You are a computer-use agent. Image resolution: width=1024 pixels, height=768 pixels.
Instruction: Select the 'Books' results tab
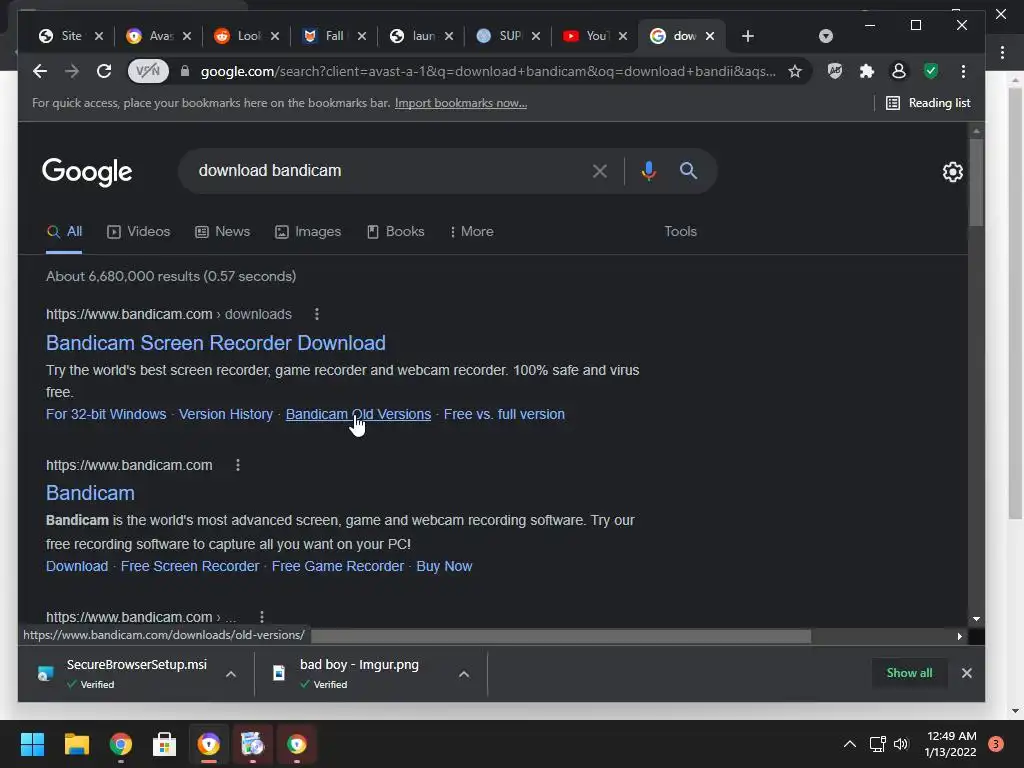point(395,232)
